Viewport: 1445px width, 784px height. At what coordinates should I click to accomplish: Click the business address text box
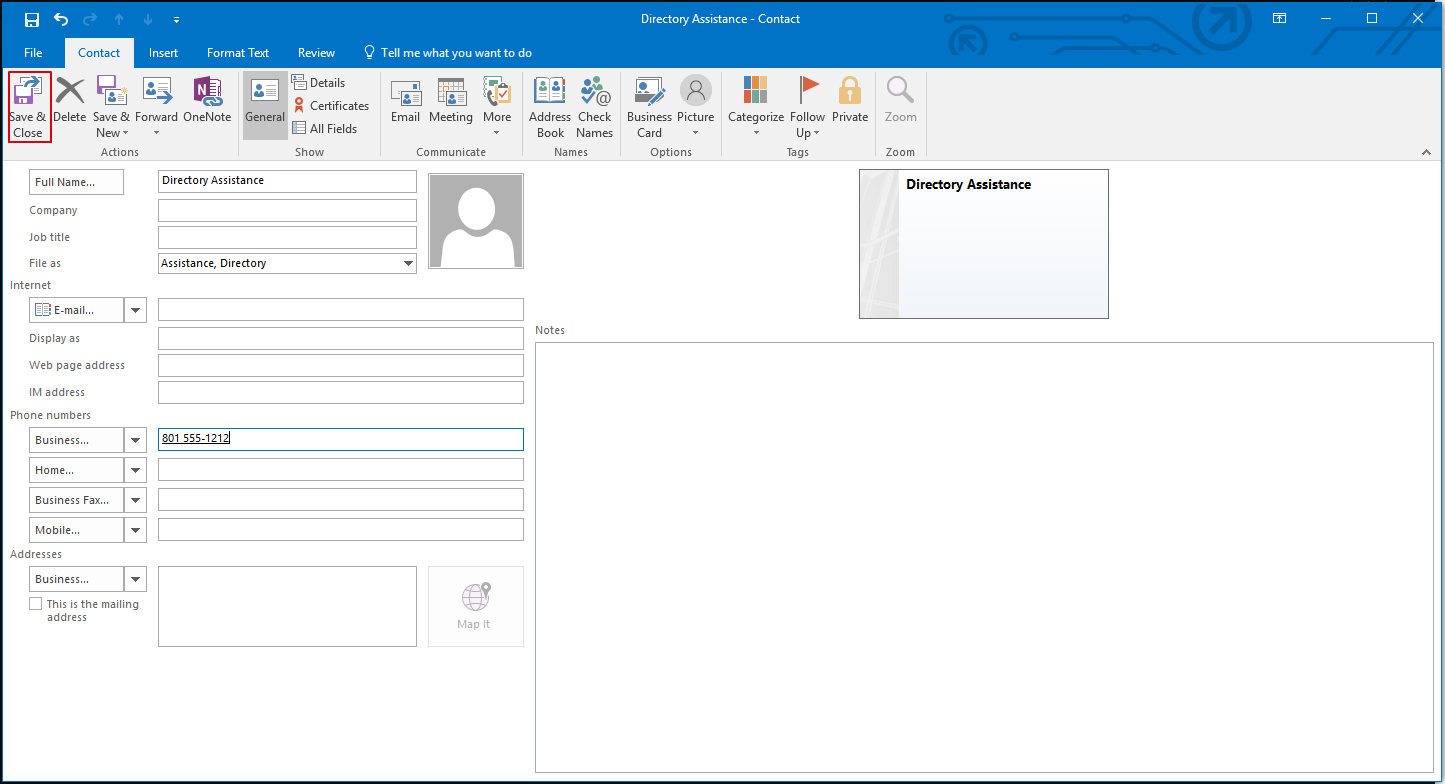287,606
